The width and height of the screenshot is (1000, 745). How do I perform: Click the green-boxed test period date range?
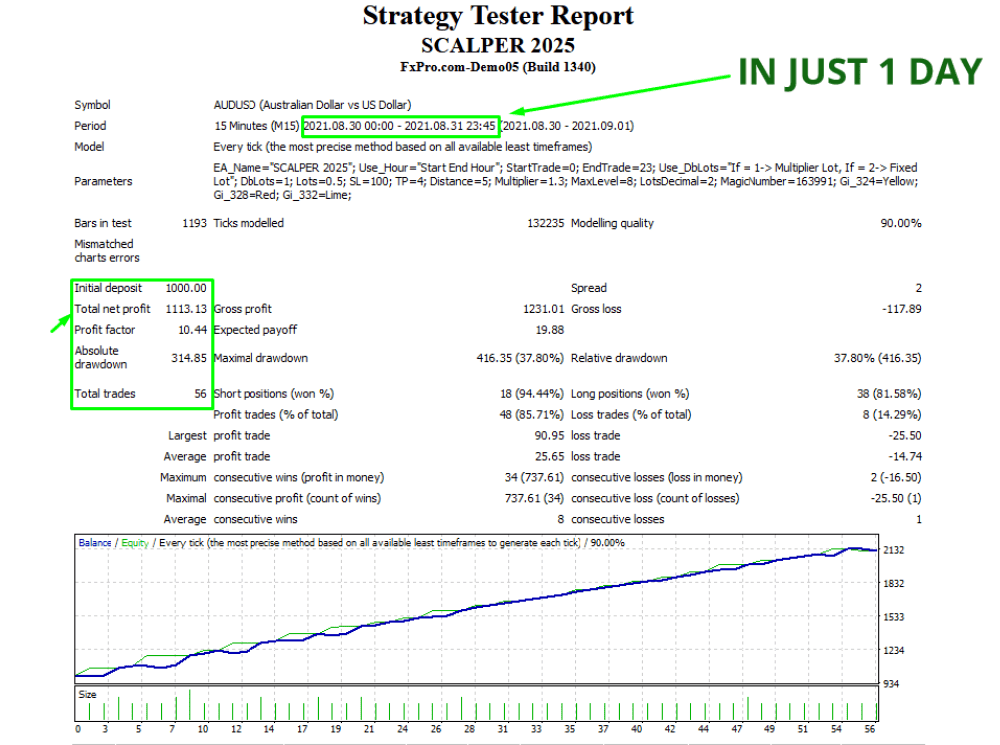399,126
